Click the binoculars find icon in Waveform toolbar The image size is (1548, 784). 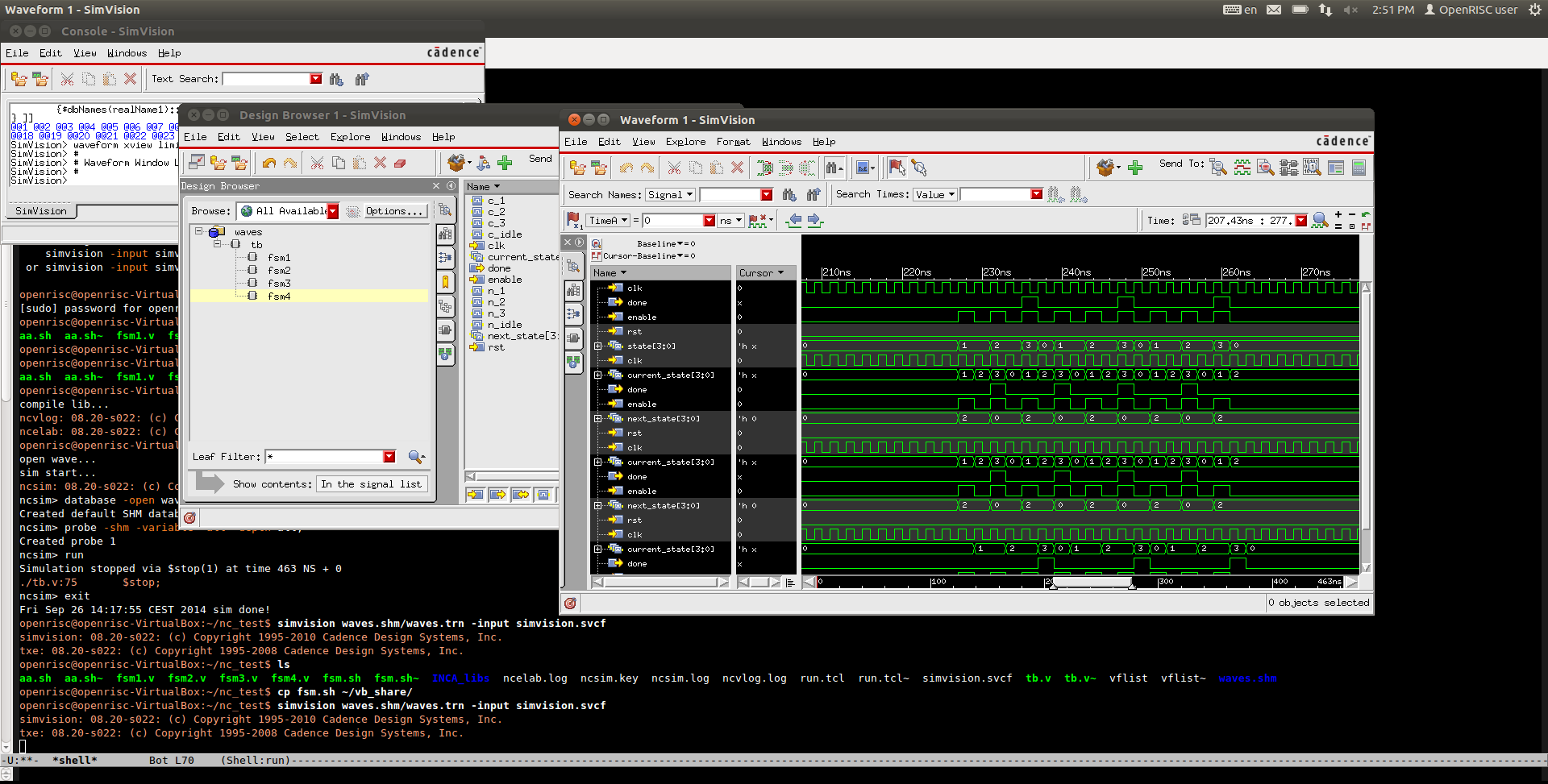834,168
